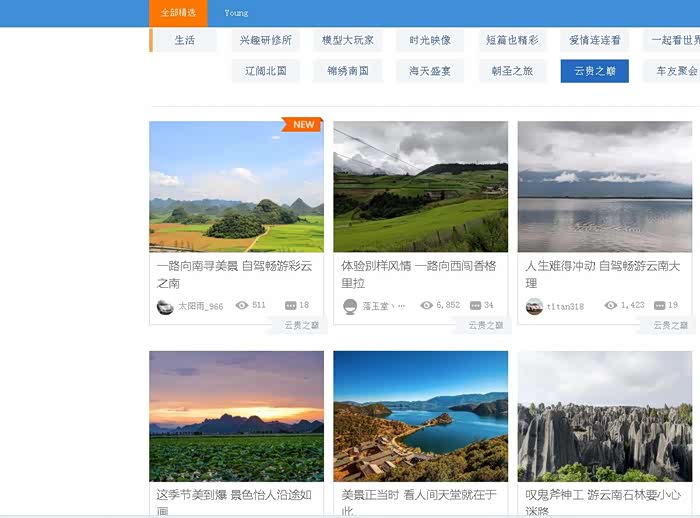Click the comments icon showing 19
700x518 pixels.
[x=659, y=305]
